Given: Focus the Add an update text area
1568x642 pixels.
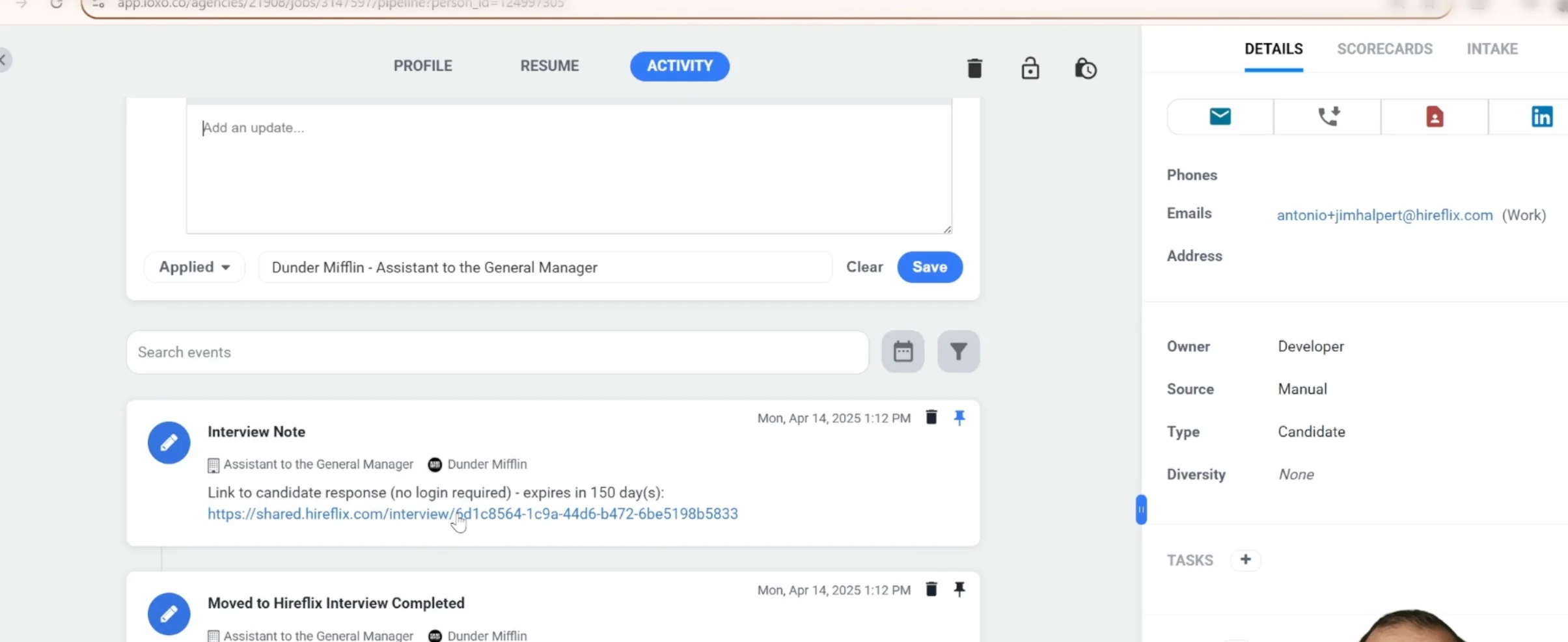Looking at the screenshot, I should 569,168.
